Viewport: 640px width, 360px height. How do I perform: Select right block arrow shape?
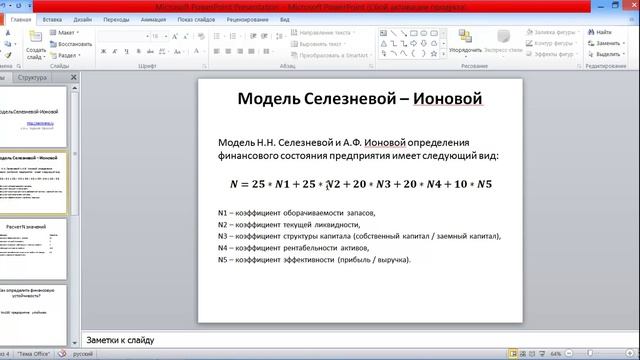point(414,43)
